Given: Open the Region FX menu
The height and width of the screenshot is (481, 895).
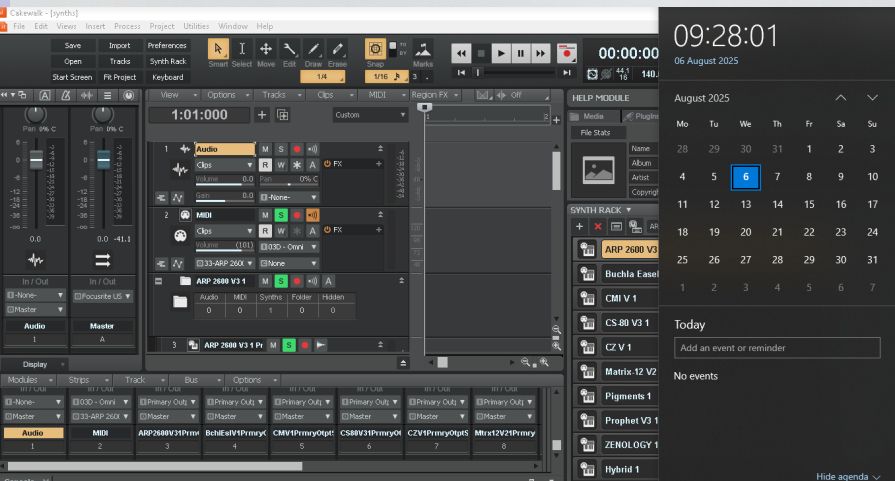Looking at the screenshot, I should tap(435, 95).
